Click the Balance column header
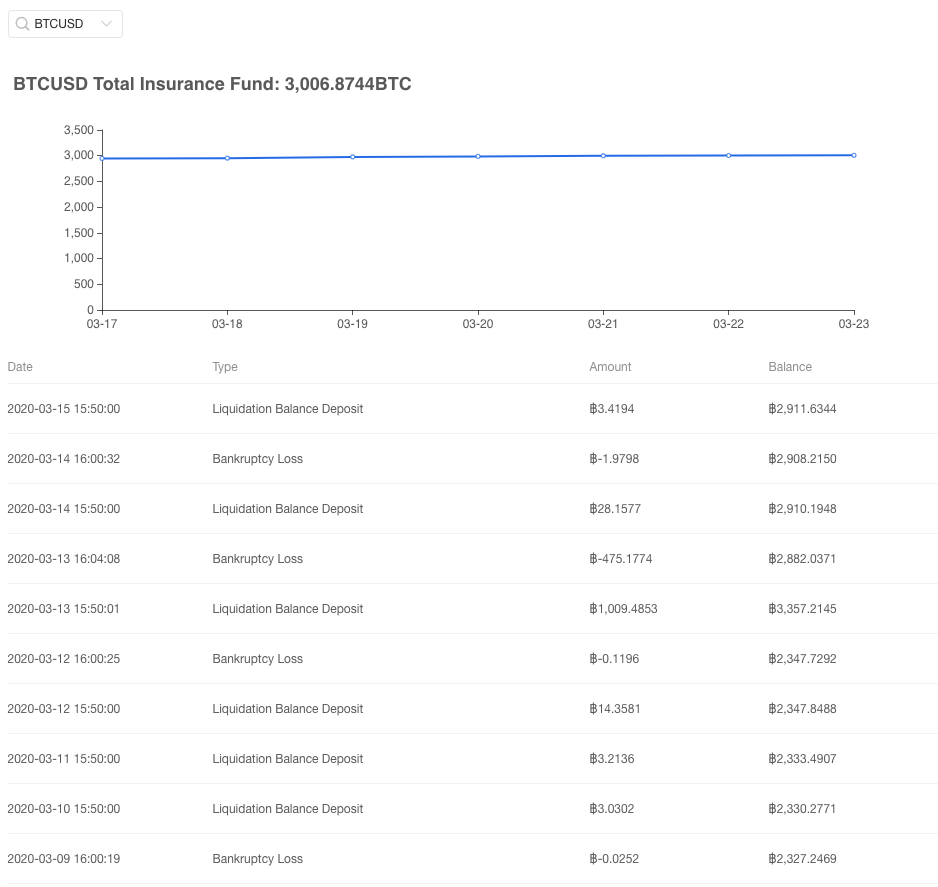 click(790, 367)
